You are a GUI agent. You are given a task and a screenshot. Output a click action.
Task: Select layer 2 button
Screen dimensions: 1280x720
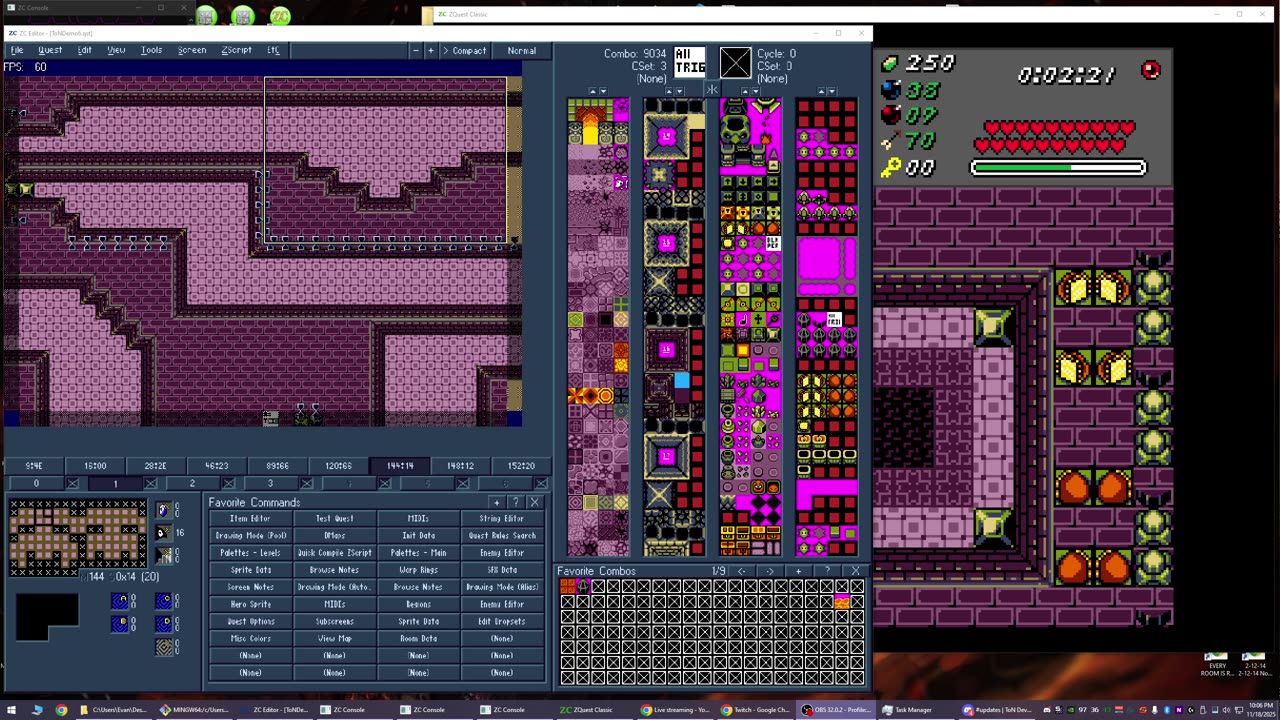pyautogui.click(x=192, y=484)
